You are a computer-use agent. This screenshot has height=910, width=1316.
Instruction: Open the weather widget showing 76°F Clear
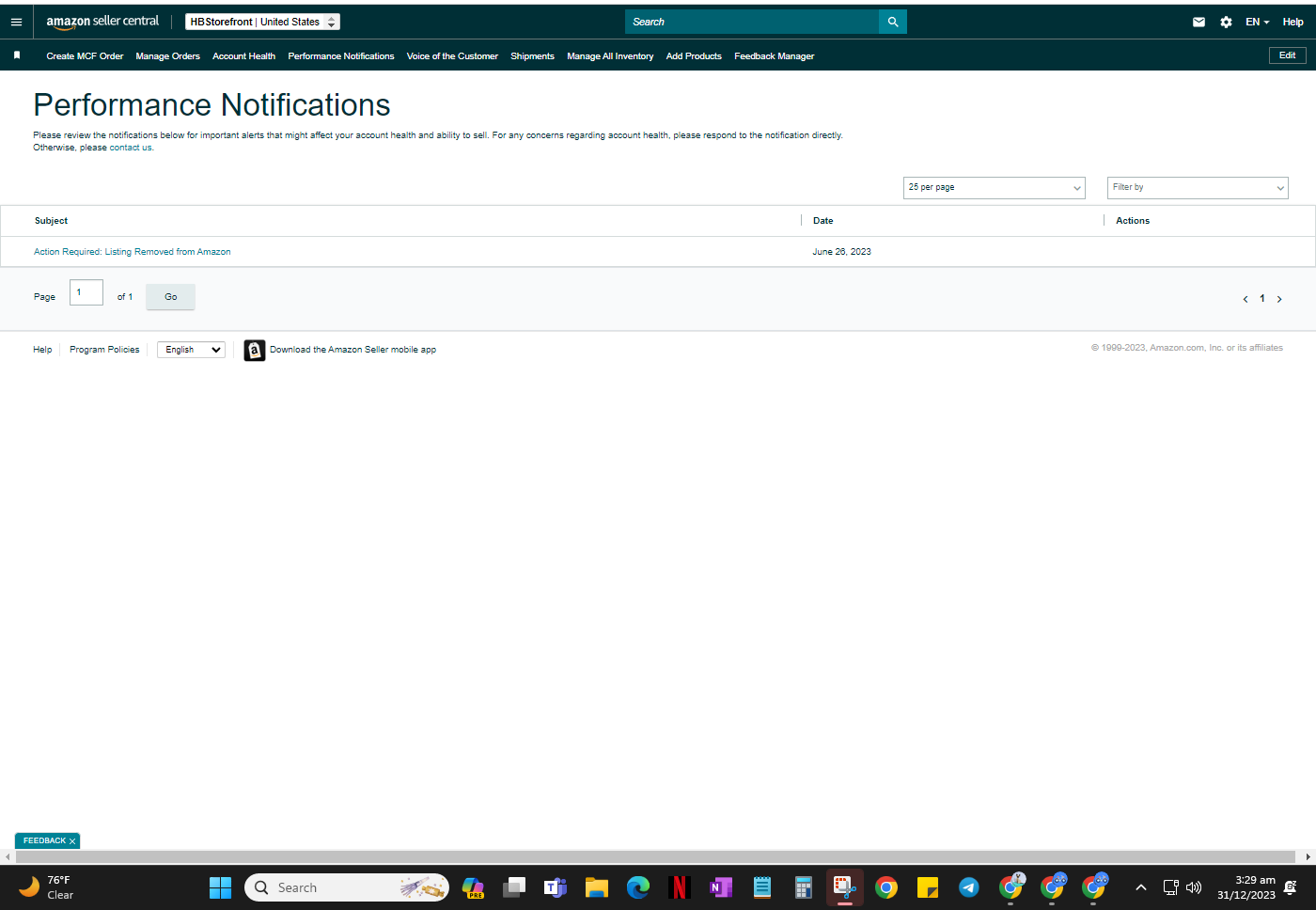pos(46,887)
